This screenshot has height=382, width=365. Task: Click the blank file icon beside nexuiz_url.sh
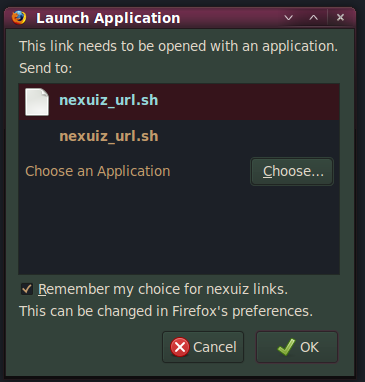37,102
